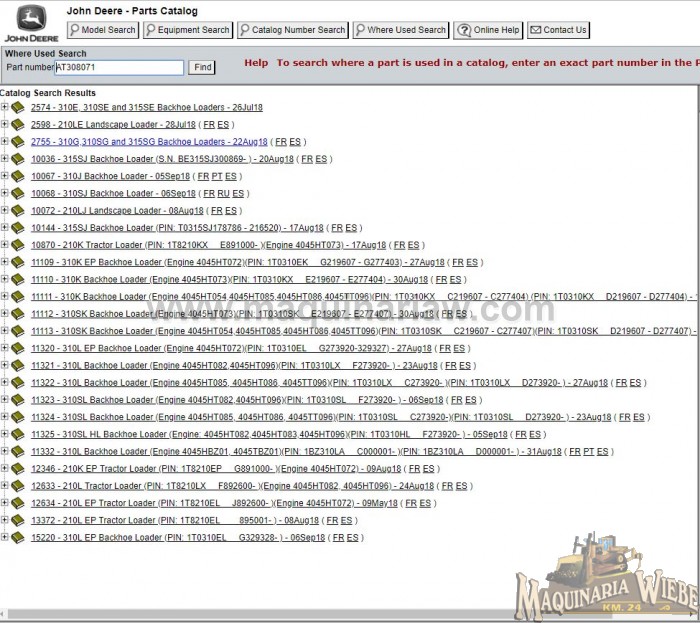Open the Model Search tab
Viewport: 700px width, 623px height.
click(103, 30)
